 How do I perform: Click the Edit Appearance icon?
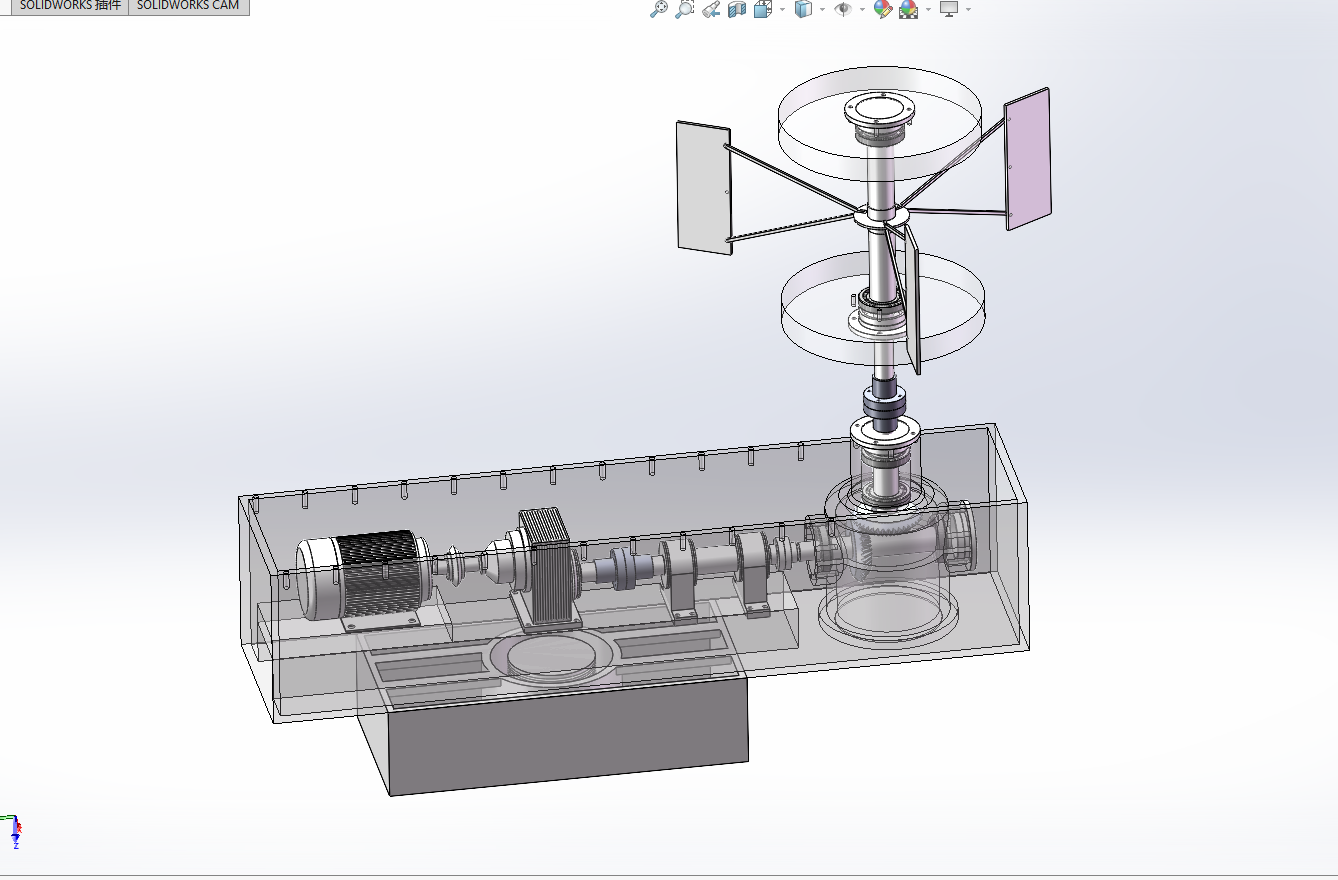(883, 9)
